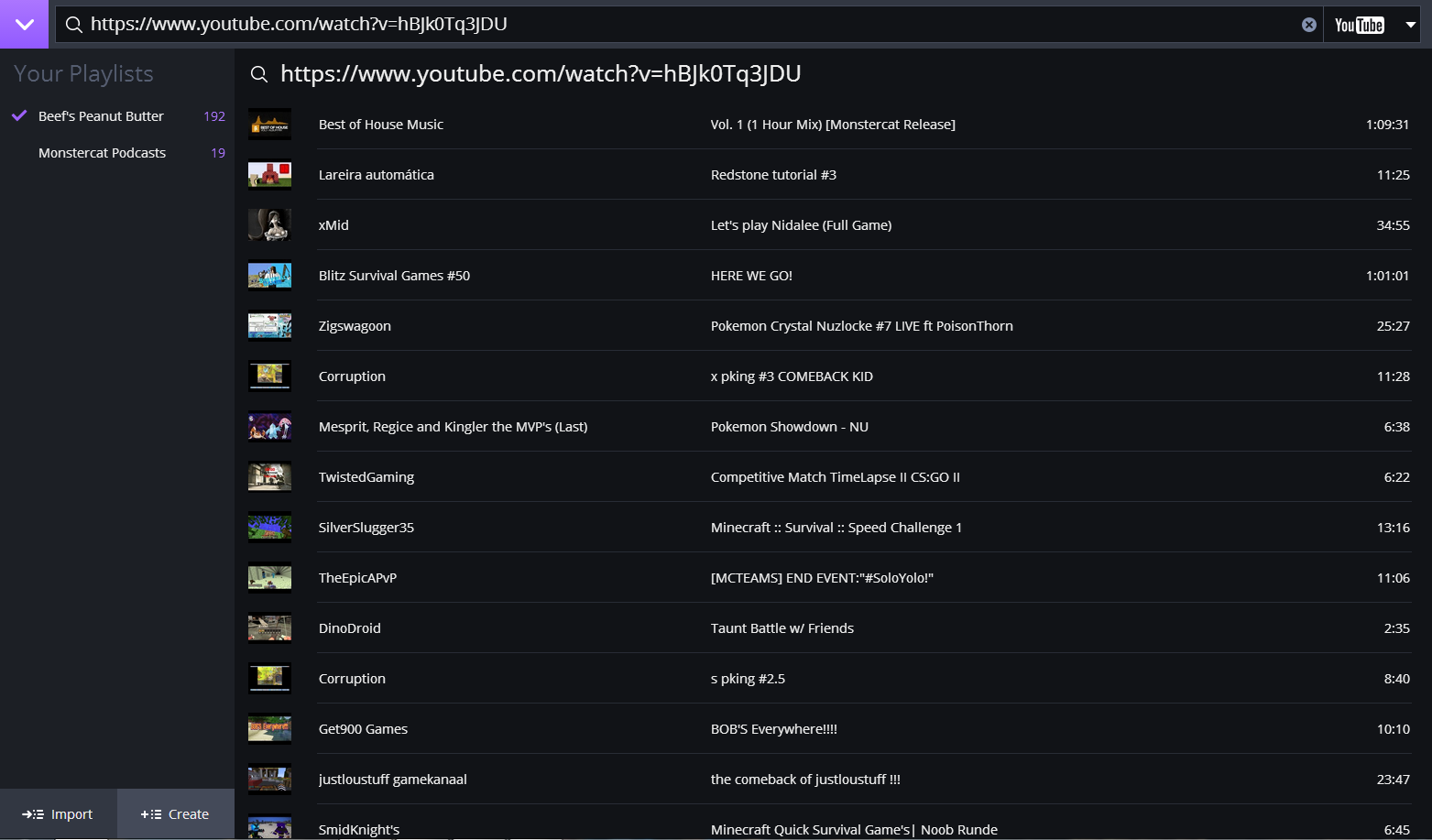Select '[MCTEAMS] END EVENT:"#SoloYolo!"' result
Viewport: 1432px width, 840px height.
tap(822, 578)
